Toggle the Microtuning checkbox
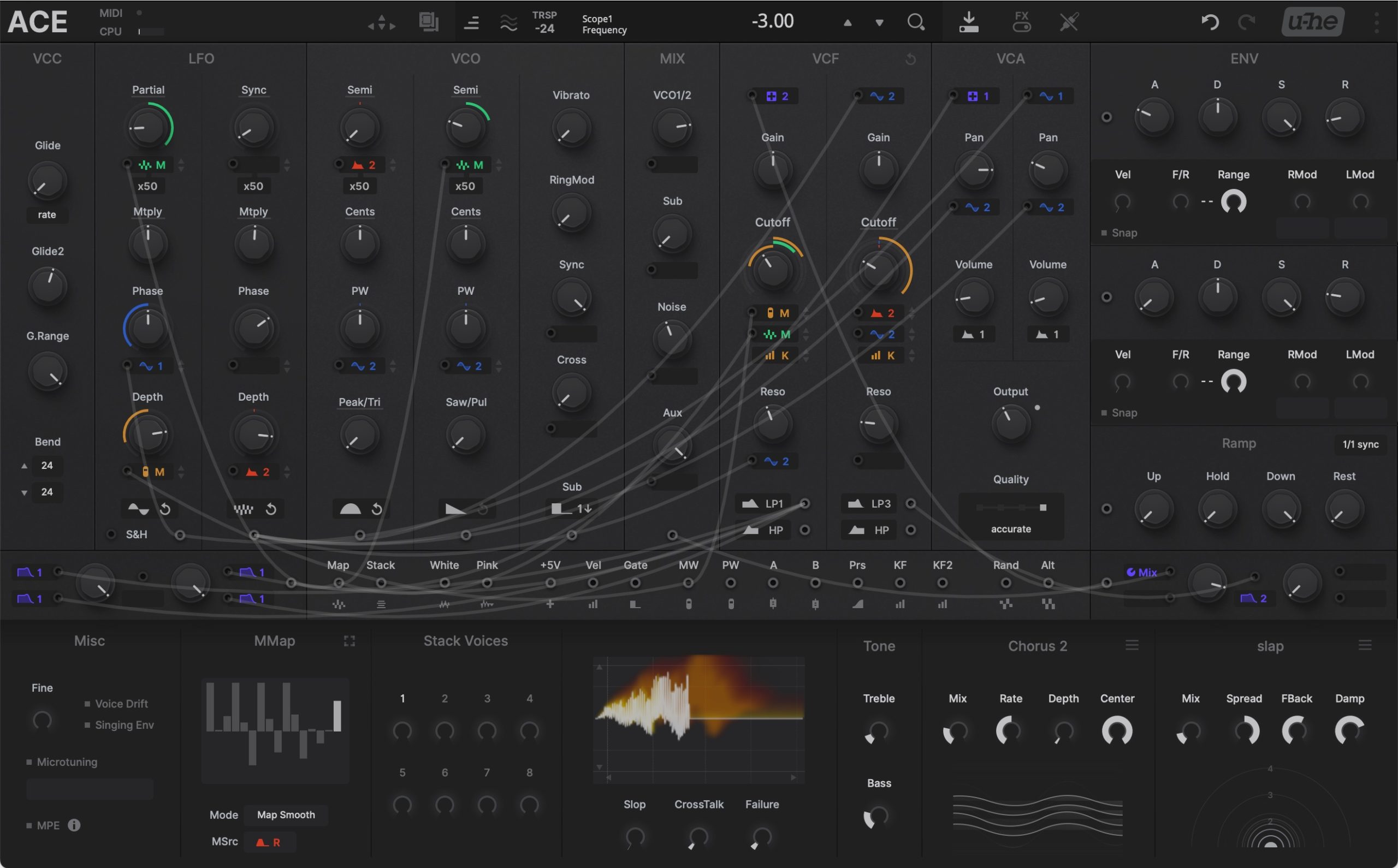 pos(61,762)
